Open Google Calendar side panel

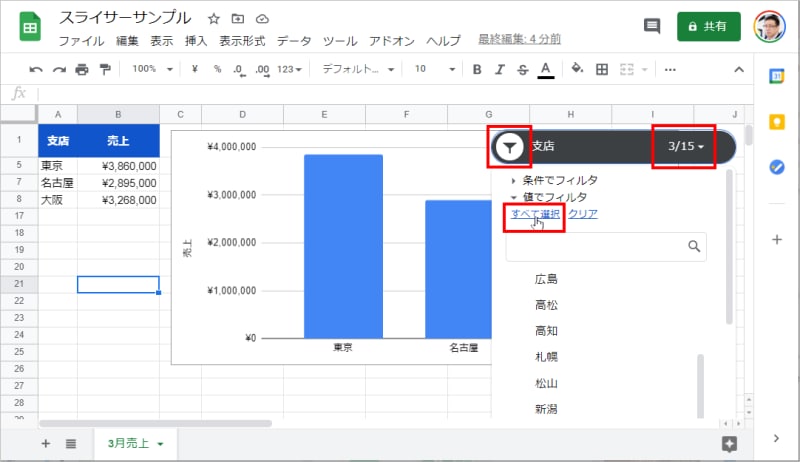pyautogui.click(x=777, y=76)
